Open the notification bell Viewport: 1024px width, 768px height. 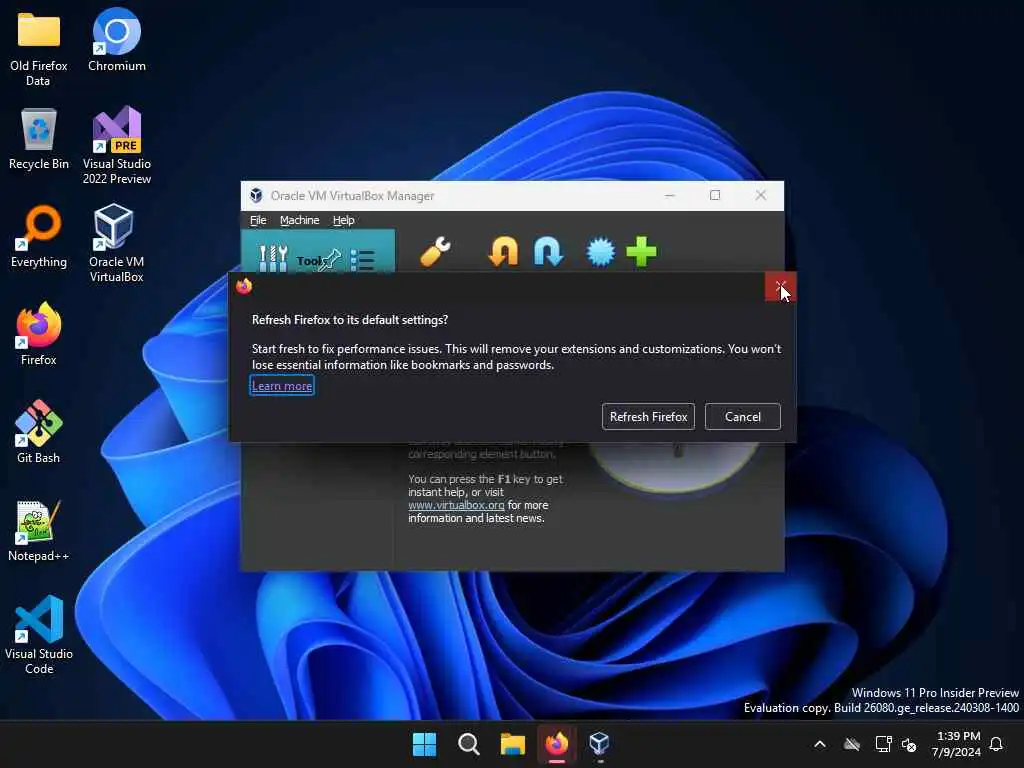click(x=997, y=744)
